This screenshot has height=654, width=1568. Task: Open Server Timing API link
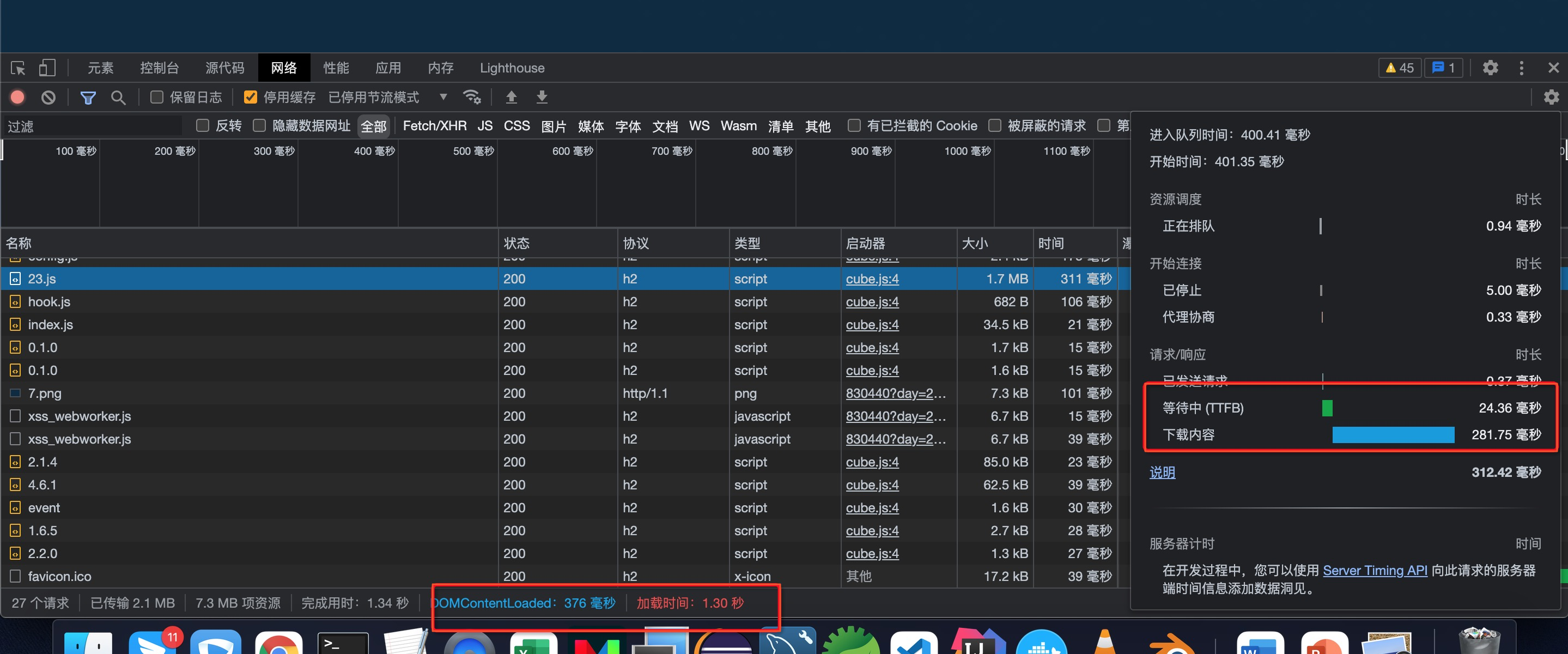coord(1375,570)
